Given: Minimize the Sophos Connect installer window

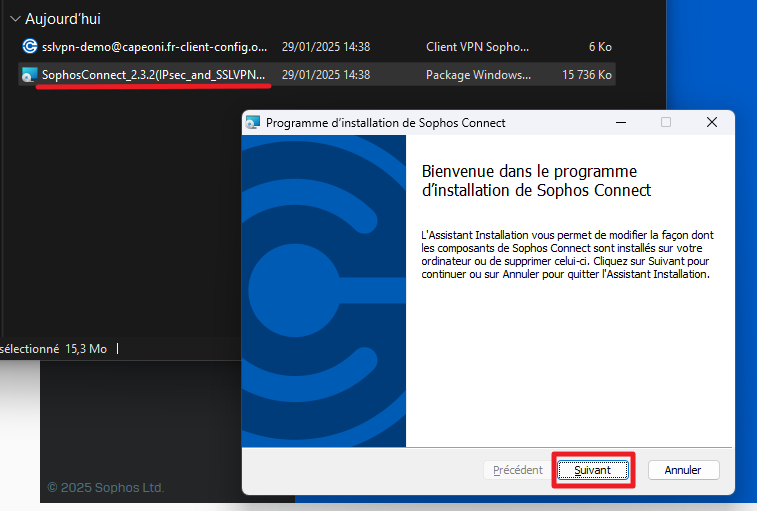Looking at the screenshot, I should tap(621, 123).
